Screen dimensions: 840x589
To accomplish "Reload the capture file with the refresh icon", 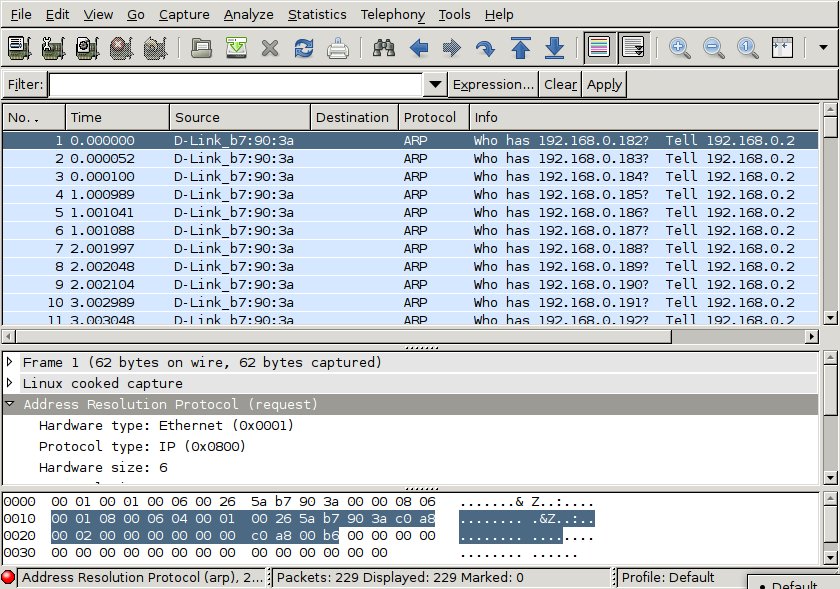I will coord(304,48).
